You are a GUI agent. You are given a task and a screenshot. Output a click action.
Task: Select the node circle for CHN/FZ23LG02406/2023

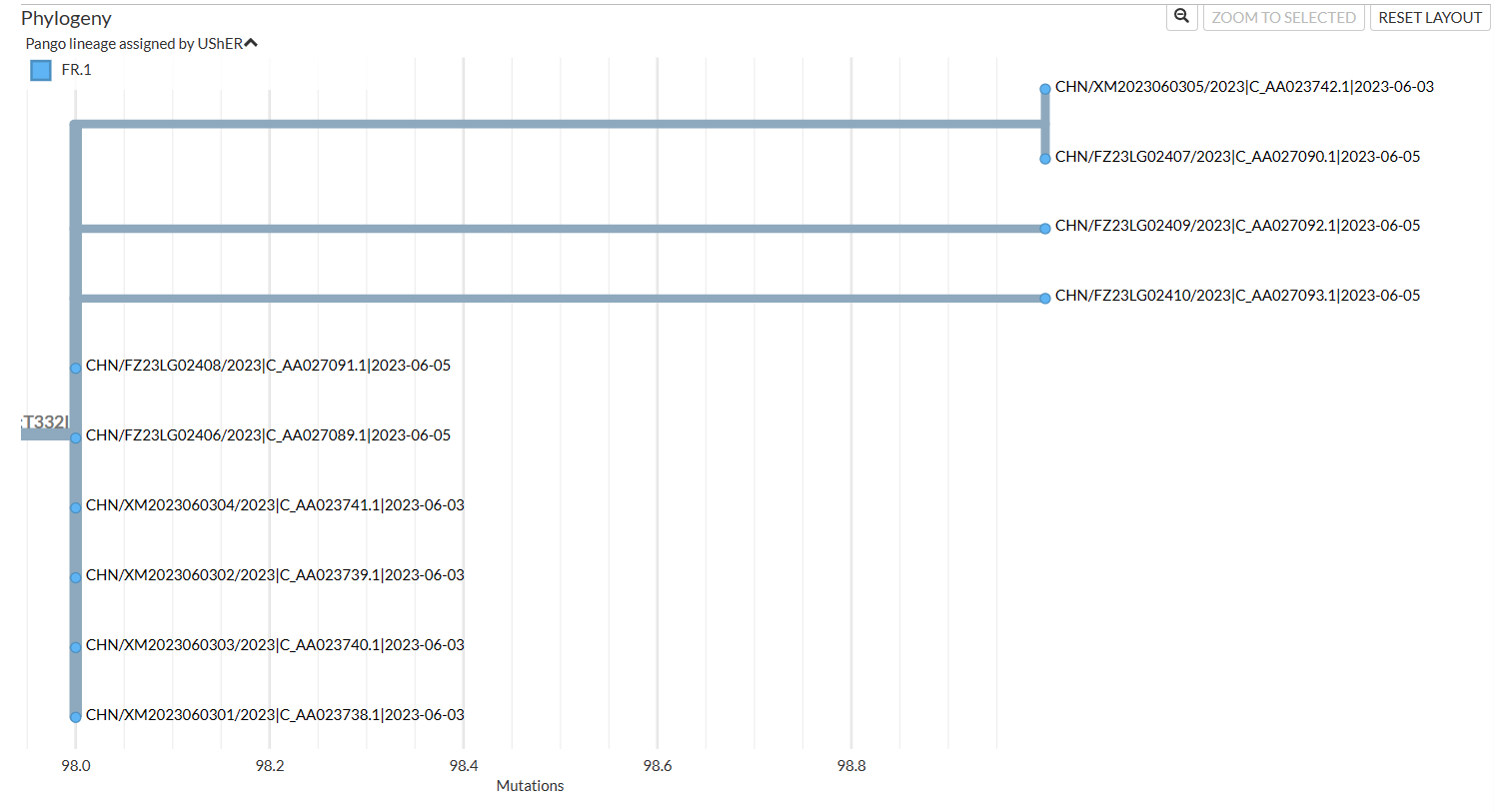tap(75, 437)
